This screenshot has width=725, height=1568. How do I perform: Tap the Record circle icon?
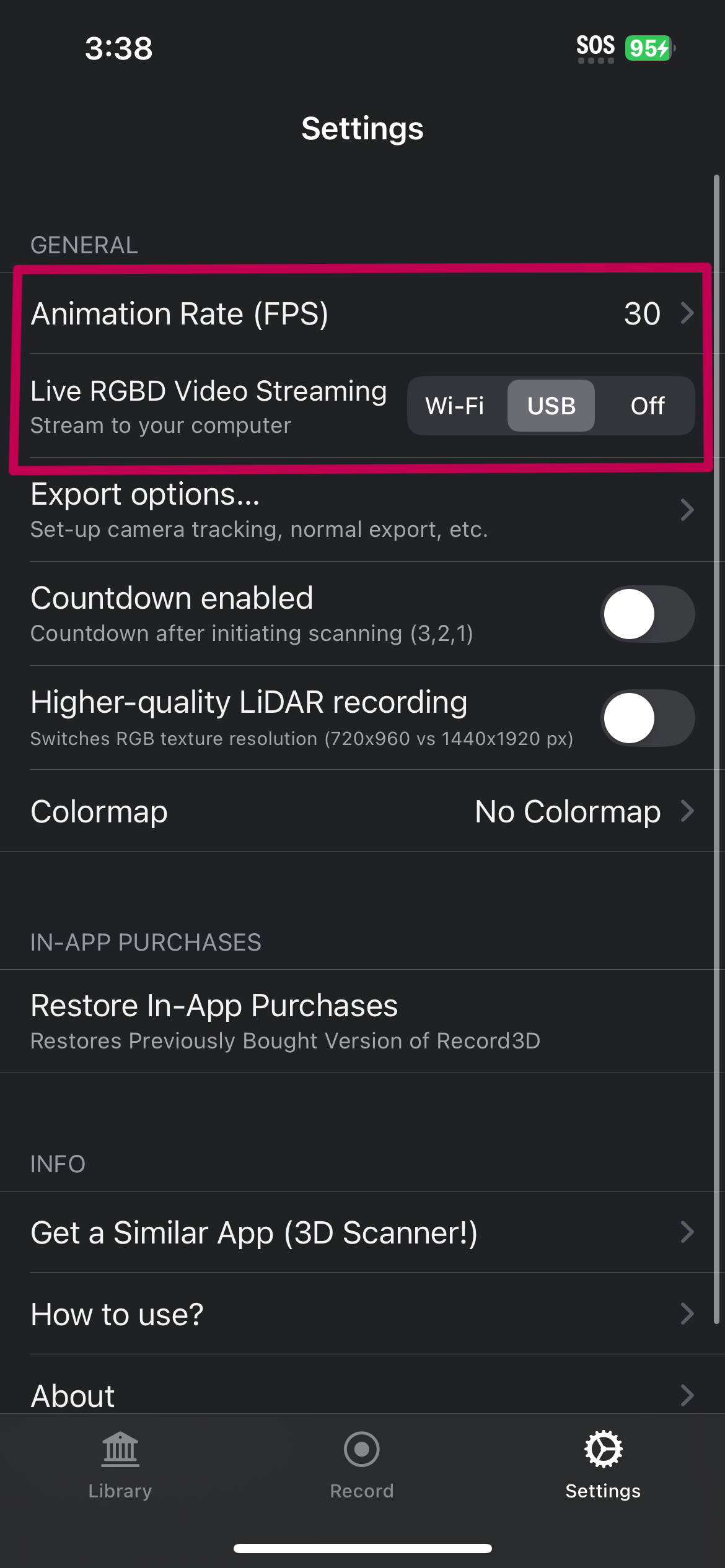(x=362, y=1449)
